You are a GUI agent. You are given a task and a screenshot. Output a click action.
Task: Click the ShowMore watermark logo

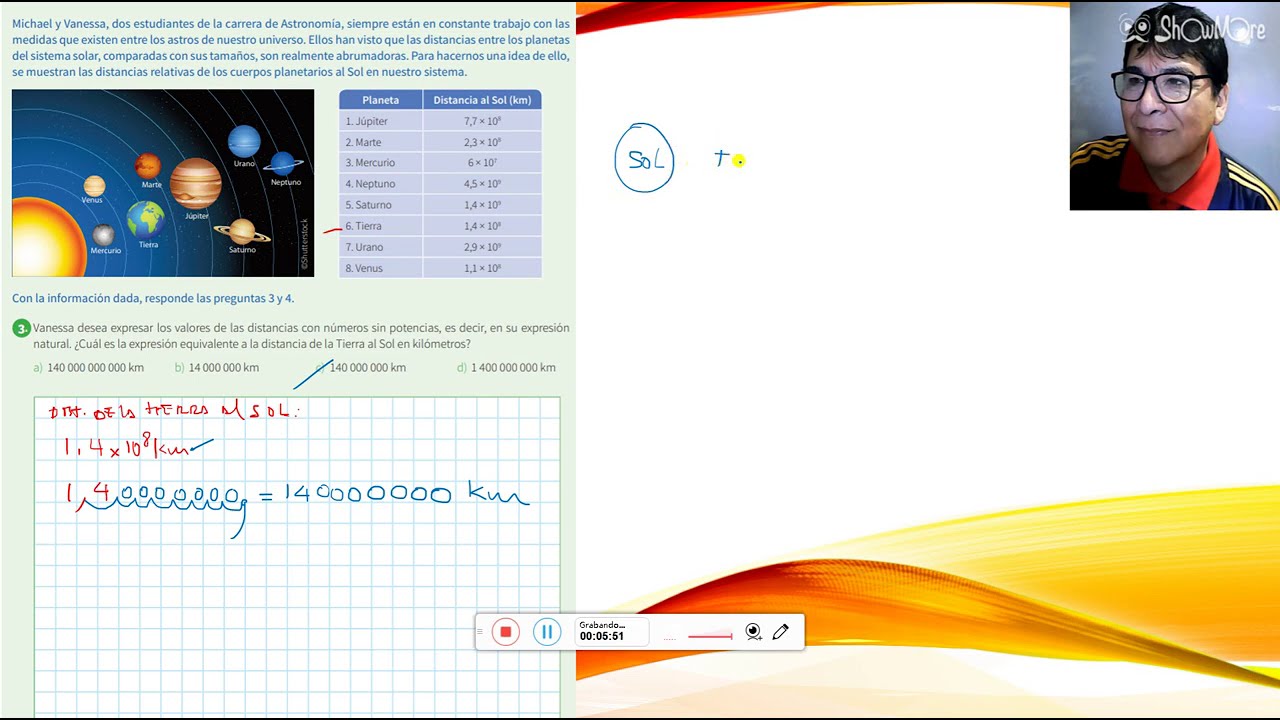pos(1192,28)
